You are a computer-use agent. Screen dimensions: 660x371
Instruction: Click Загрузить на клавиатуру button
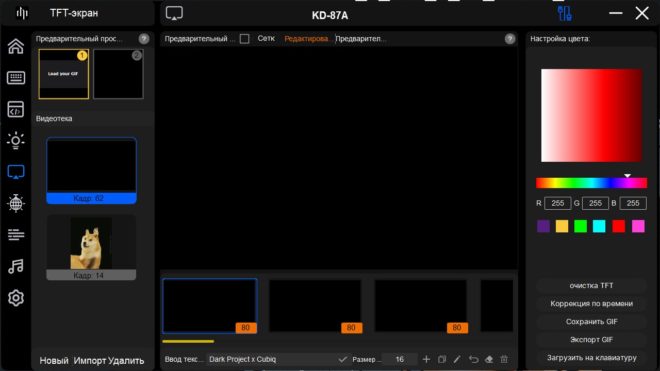click(x=591, y=358)
